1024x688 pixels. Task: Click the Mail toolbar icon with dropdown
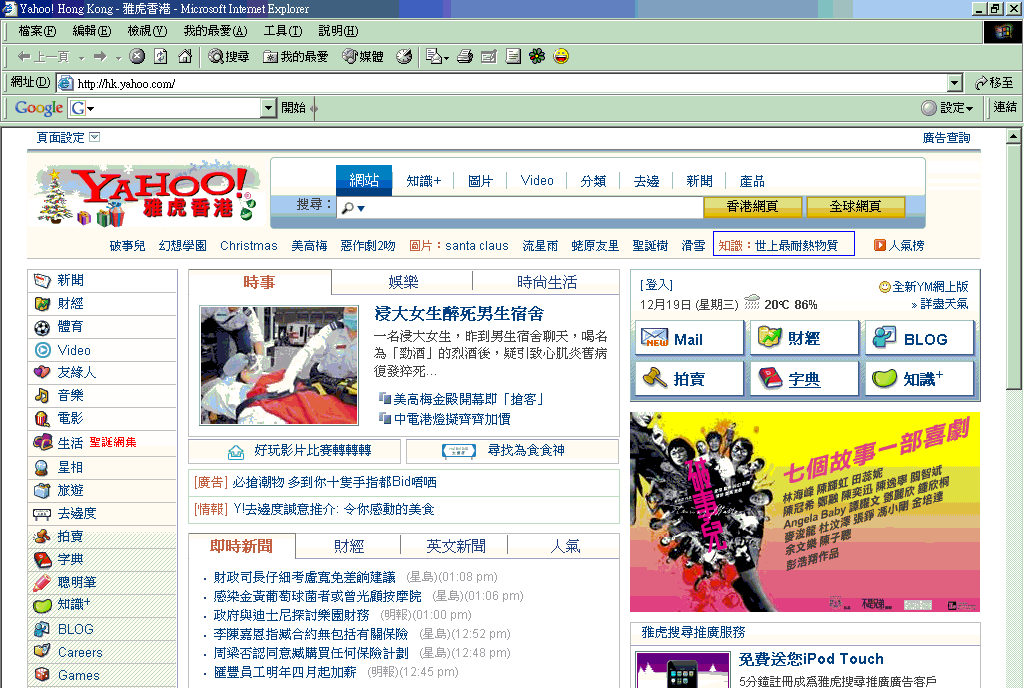tap(437, 57)
